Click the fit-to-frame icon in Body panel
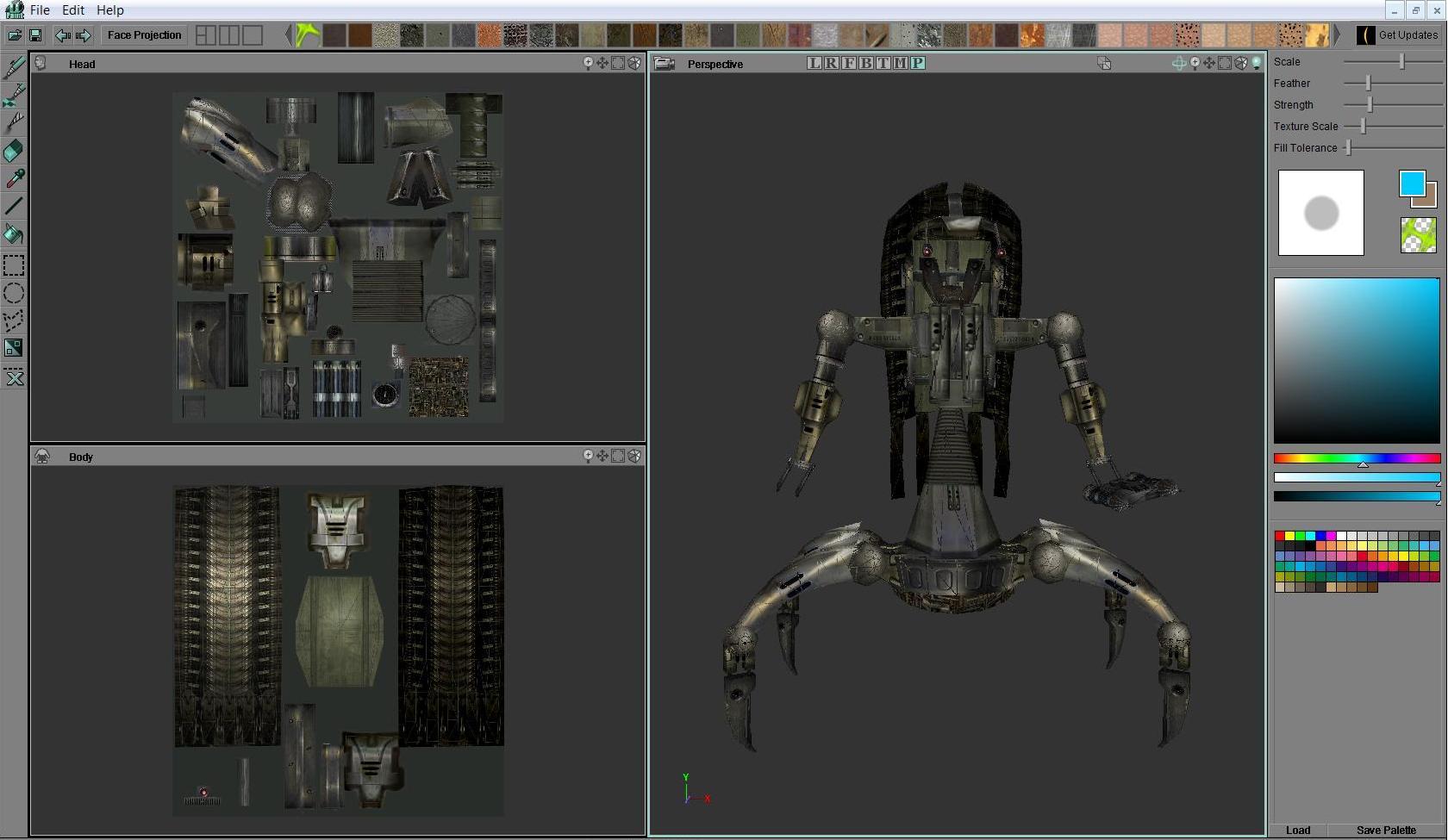 click(x=618, y=456)
